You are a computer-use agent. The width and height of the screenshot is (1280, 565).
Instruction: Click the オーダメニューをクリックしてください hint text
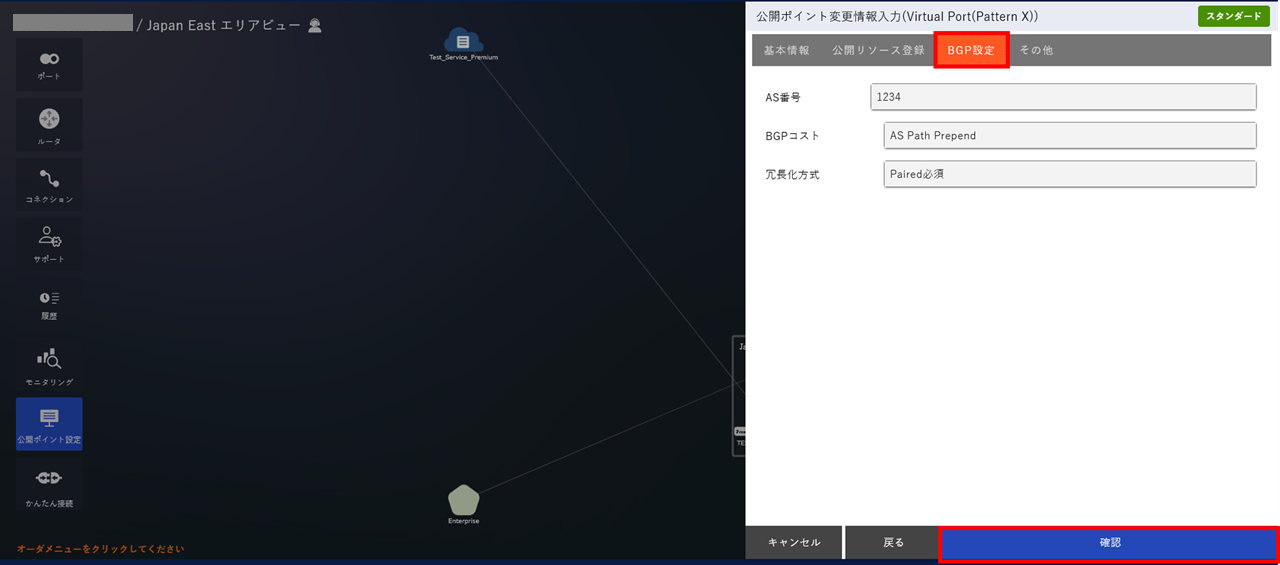point(100,549)
